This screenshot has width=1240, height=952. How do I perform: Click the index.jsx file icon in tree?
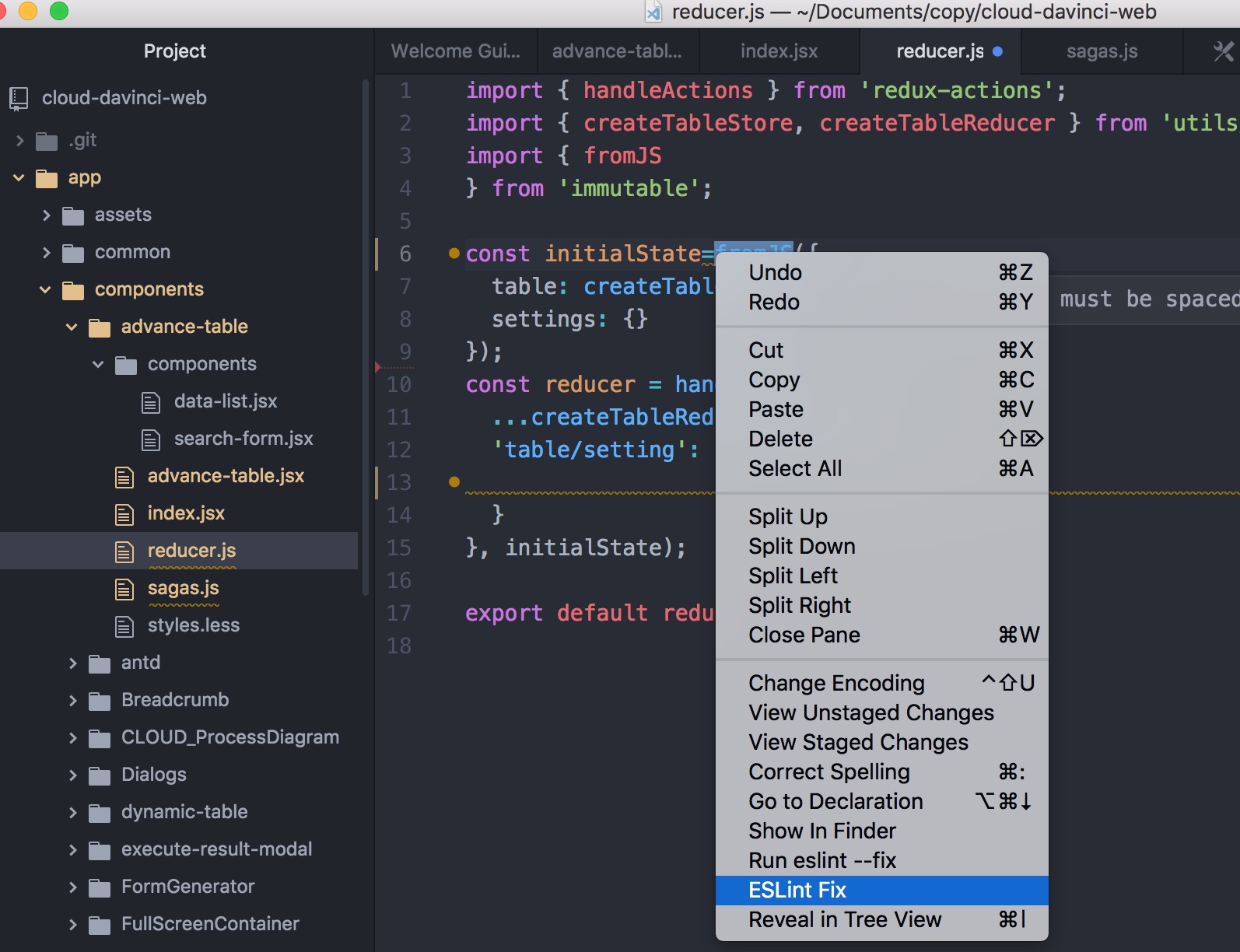click(x=124, y=514)
